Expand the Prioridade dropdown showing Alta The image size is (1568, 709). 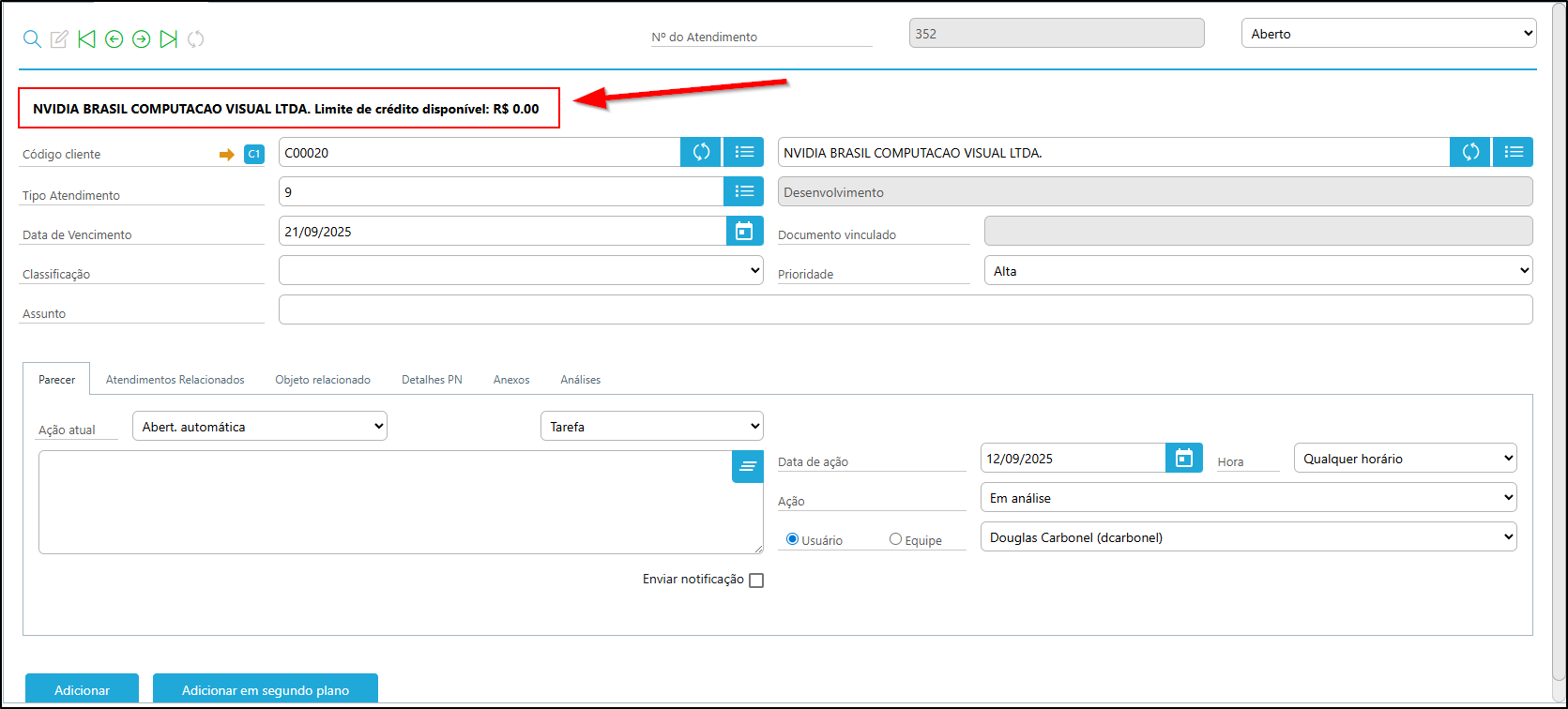tap(1257, 271)
